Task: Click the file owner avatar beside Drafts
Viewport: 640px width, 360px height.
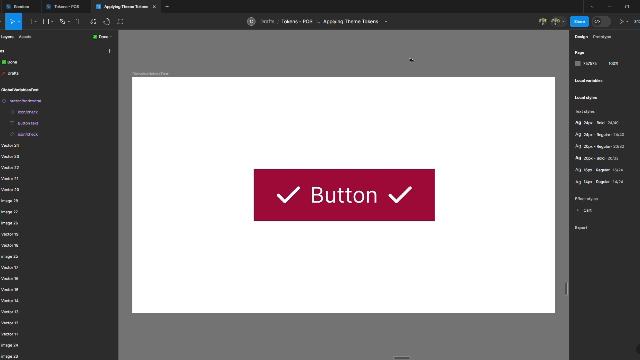Action: coord(251,22)
